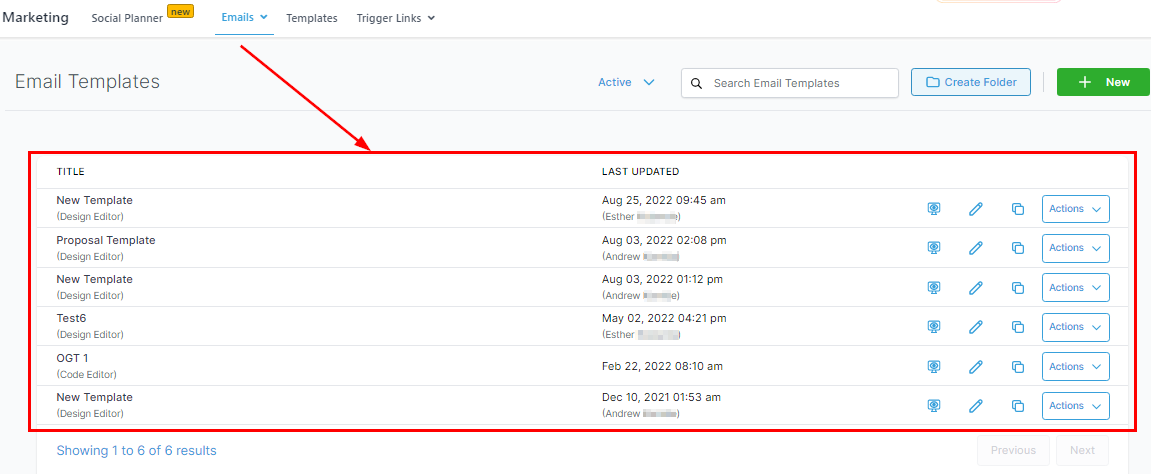This screenshot has height=474, width=1151.
Task: Open the Social Planner tab
Action: pos(127,18)
